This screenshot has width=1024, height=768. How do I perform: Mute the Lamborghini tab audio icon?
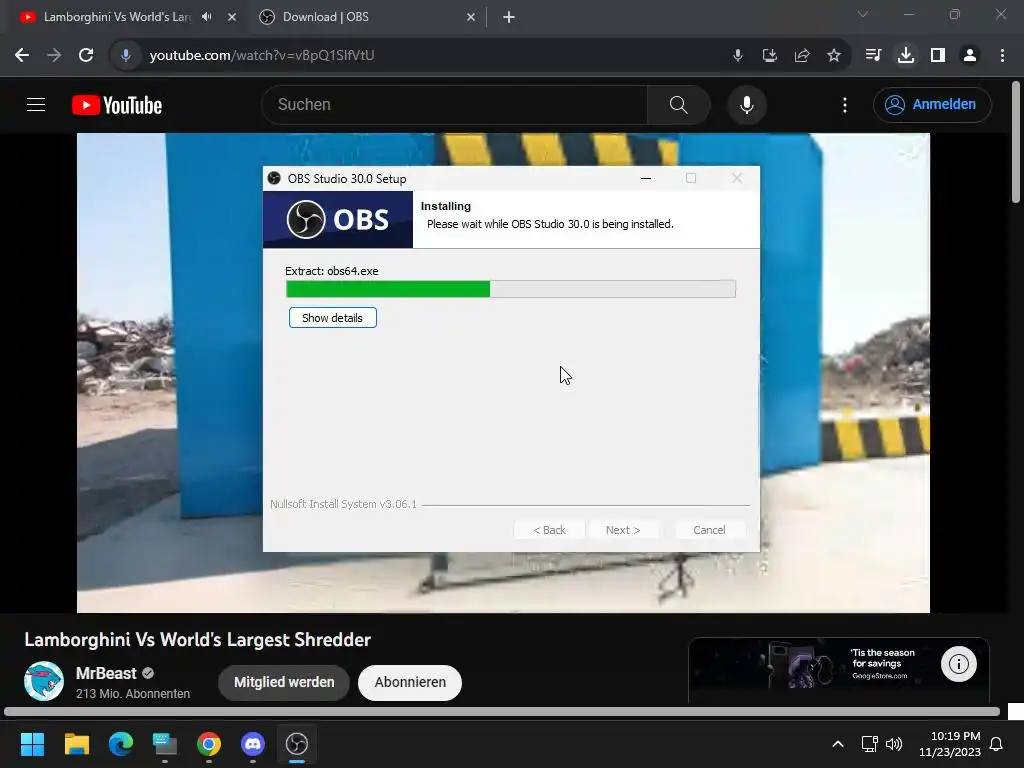click(x=207, y=17)
